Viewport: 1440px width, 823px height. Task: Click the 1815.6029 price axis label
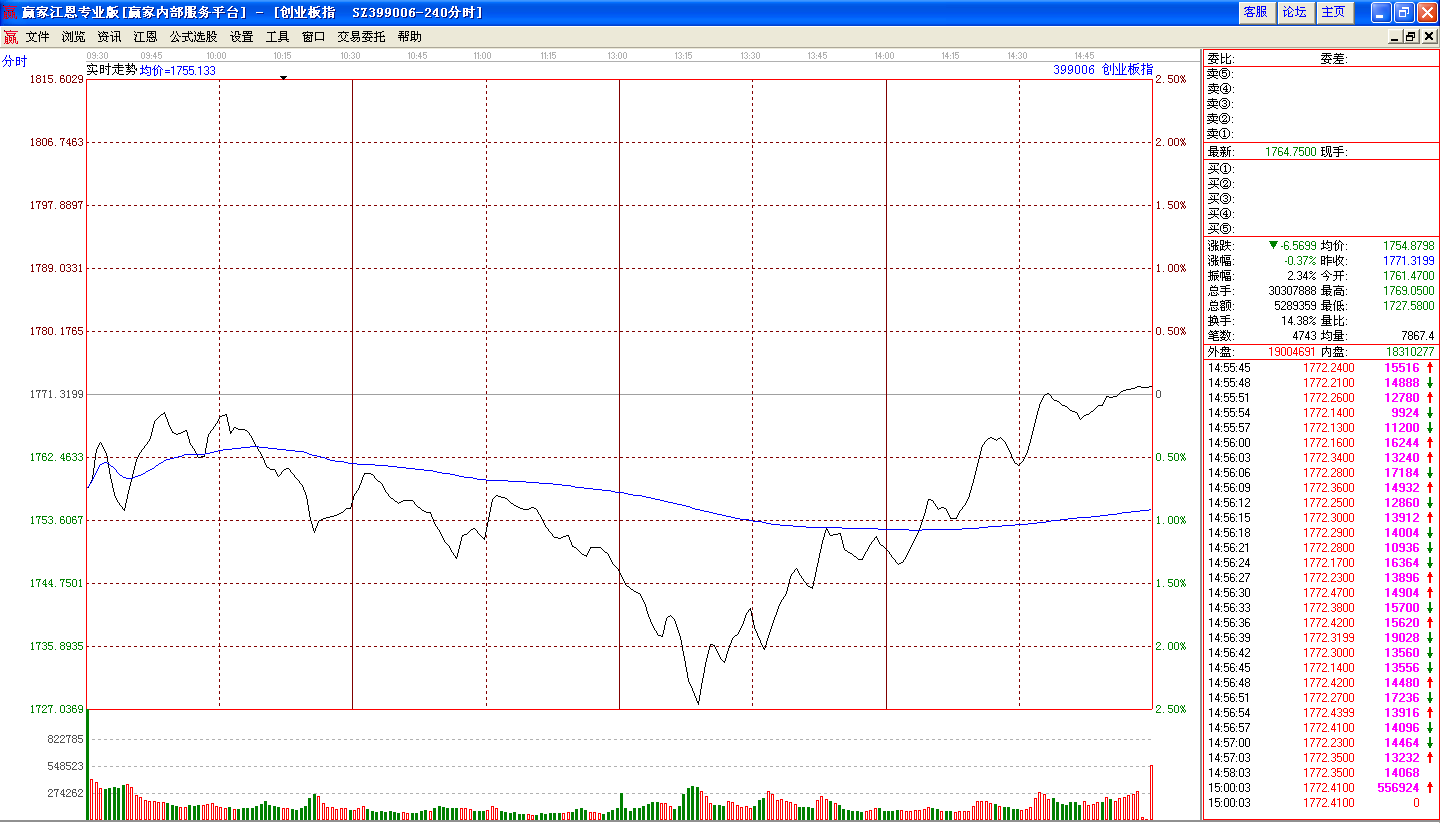(56, 79)
